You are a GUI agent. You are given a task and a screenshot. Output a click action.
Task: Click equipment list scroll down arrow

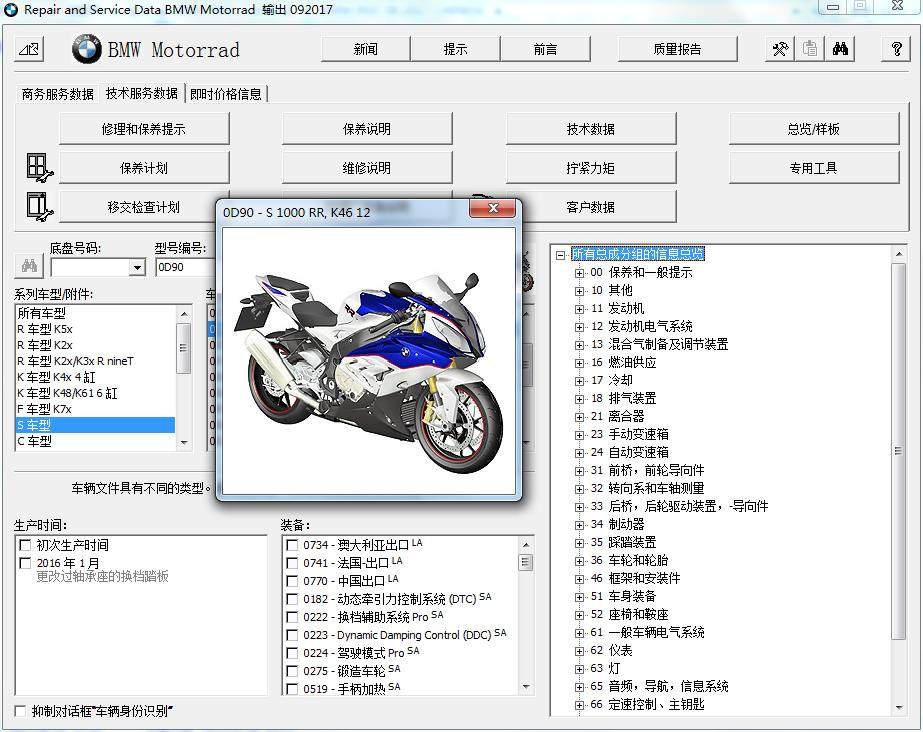pos(526,687)
